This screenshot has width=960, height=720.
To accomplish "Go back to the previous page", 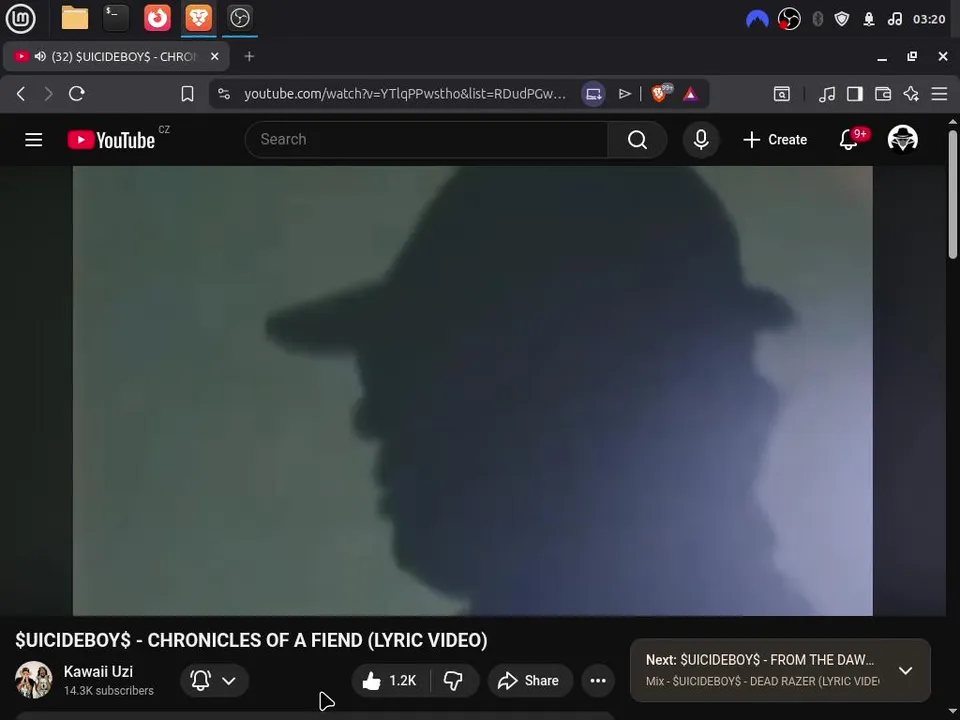I will click(x=21, y=94).
